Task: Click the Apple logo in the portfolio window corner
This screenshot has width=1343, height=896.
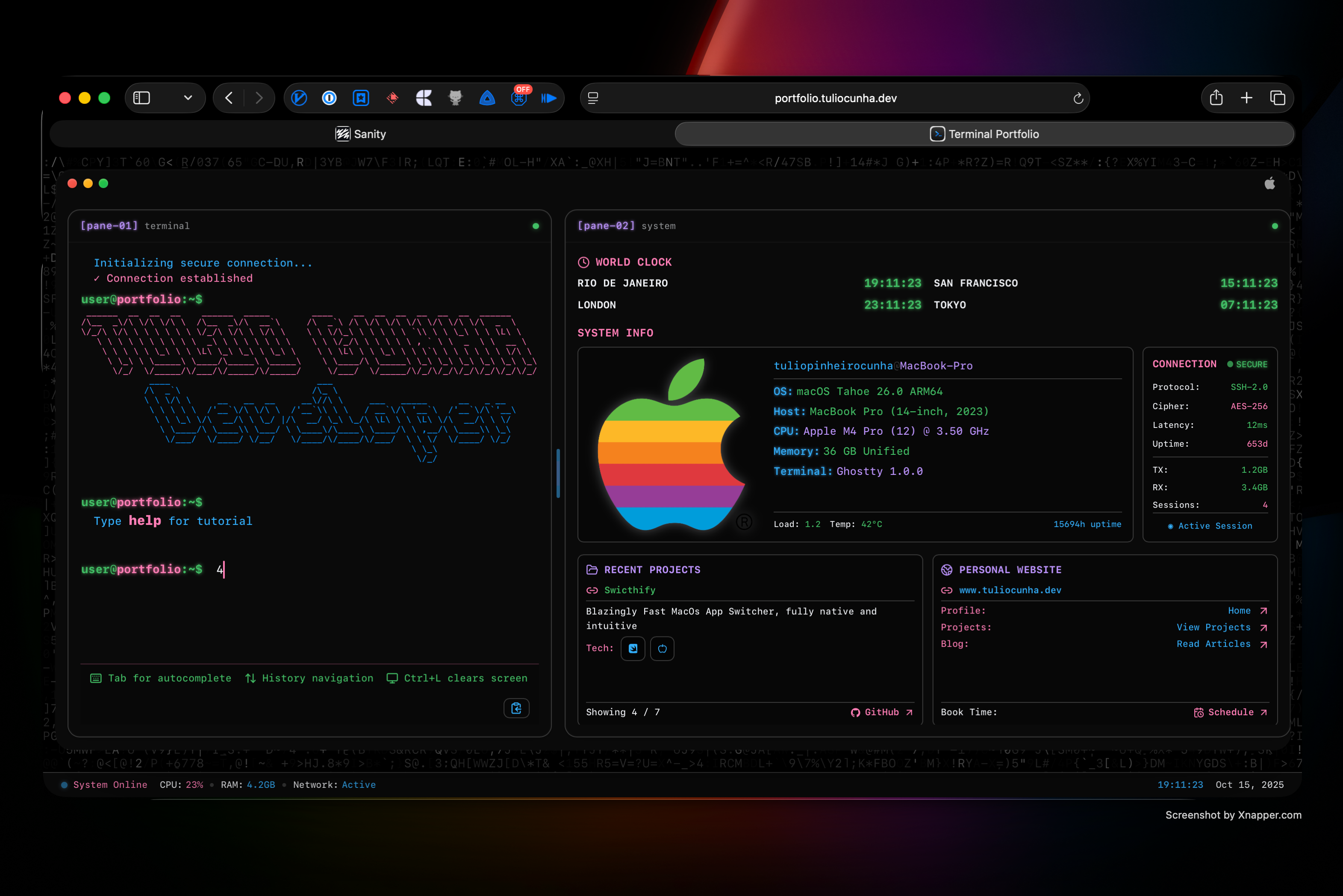Action: [1270, 183]
